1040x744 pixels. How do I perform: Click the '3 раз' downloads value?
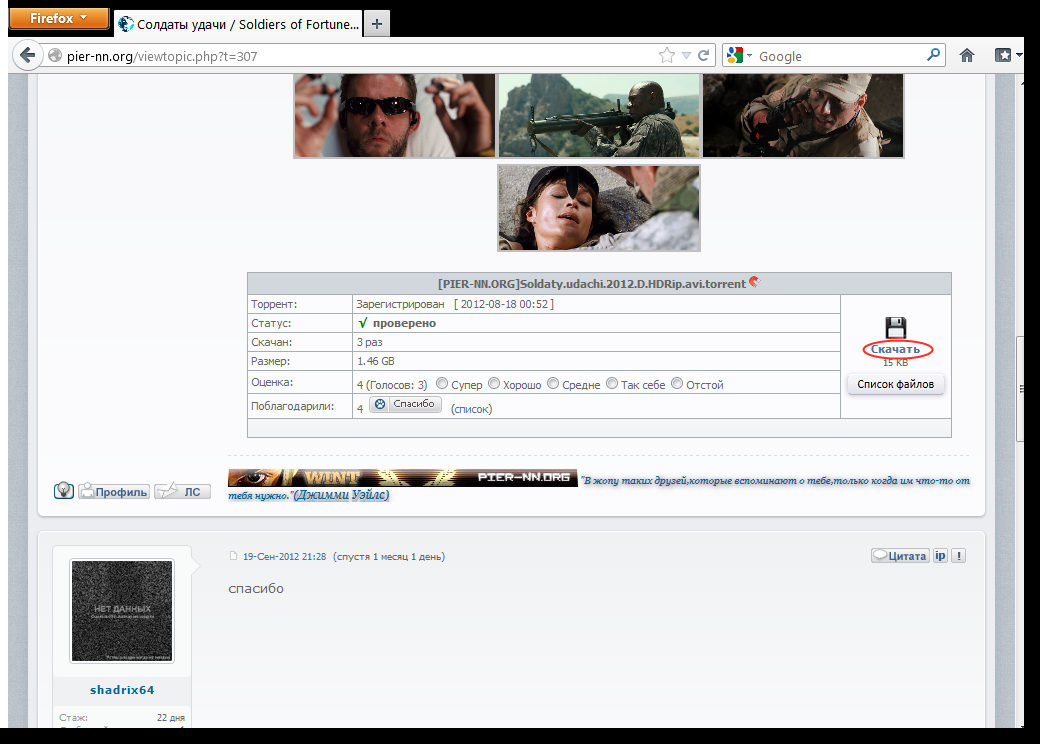(x=369, y=342)
